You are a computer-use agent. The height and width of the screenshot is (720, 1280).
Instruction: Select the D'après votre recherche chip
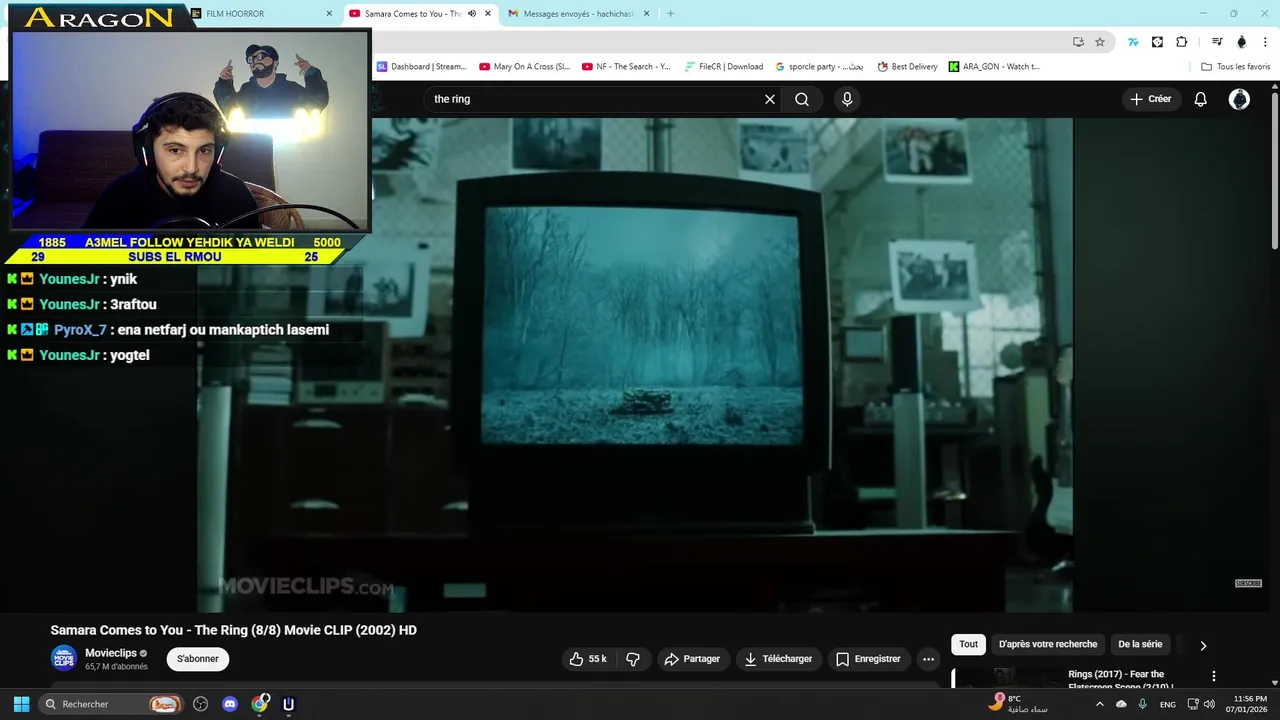click(x=1048, y=644)
